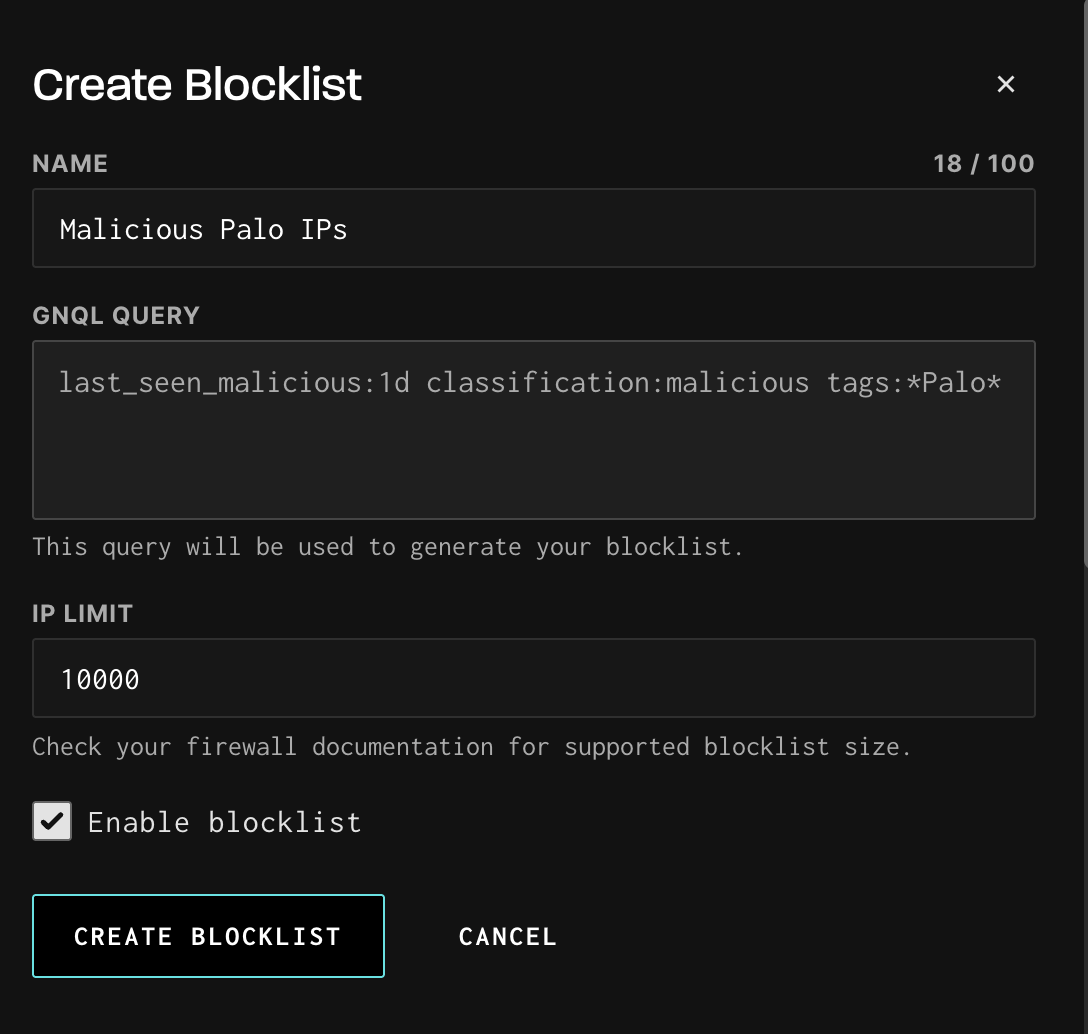
Task: Click the empty area of the GNQL query box
Action: (x=533, y=460)
